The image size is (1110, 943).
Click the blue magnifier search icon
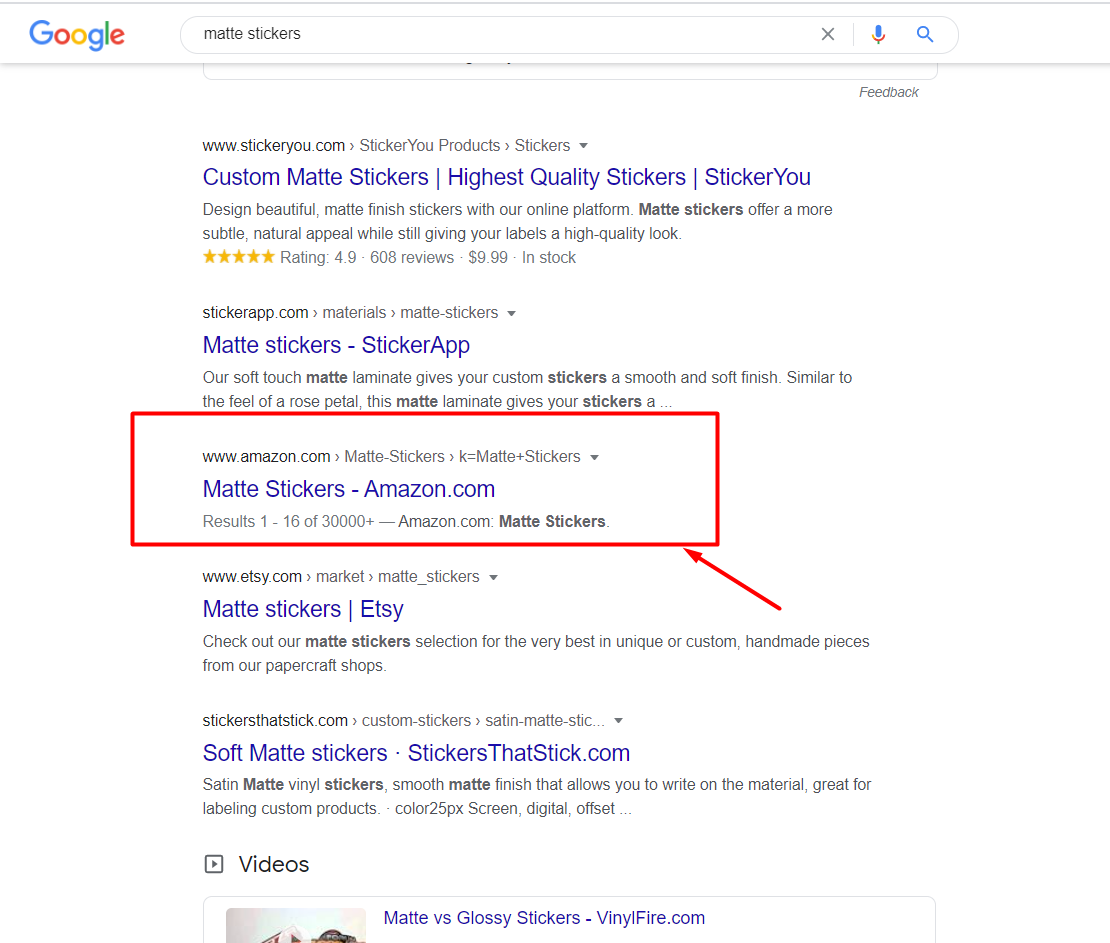(925, 34)
